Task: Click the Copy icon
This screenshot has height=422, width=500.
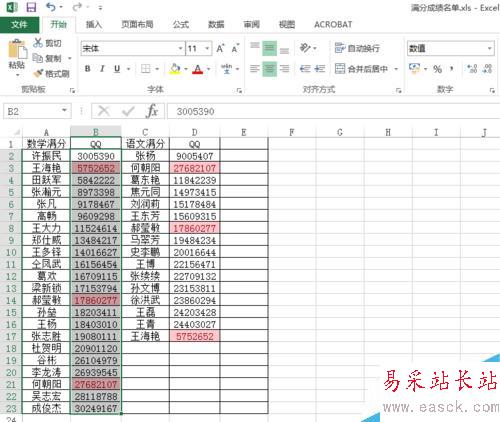Action: click(38, 58)
